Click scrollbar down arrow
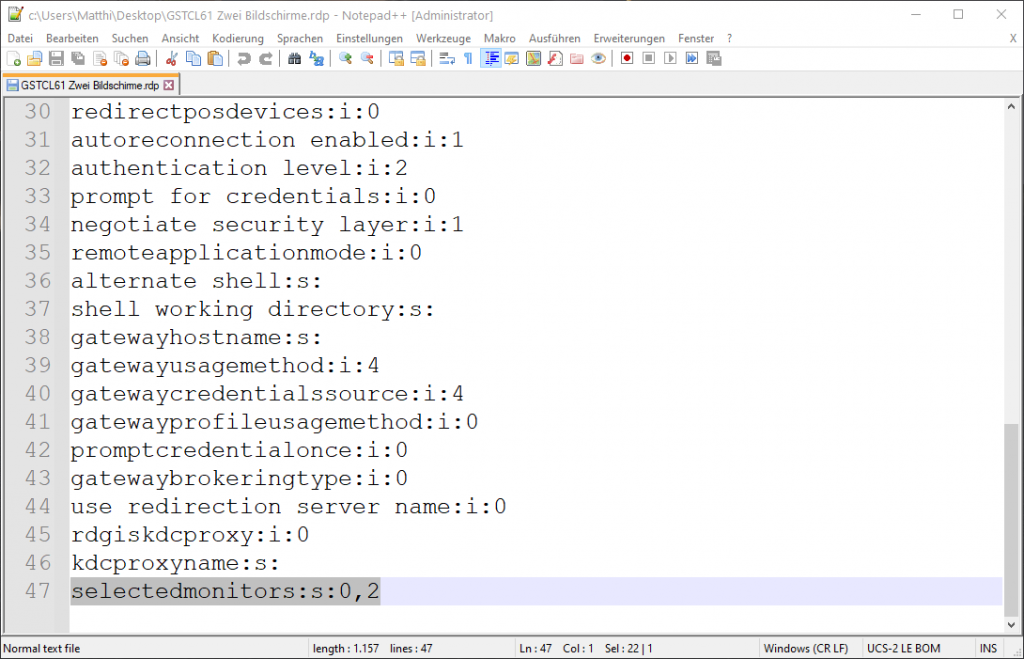The image size is (1024, 659). 1011,625
